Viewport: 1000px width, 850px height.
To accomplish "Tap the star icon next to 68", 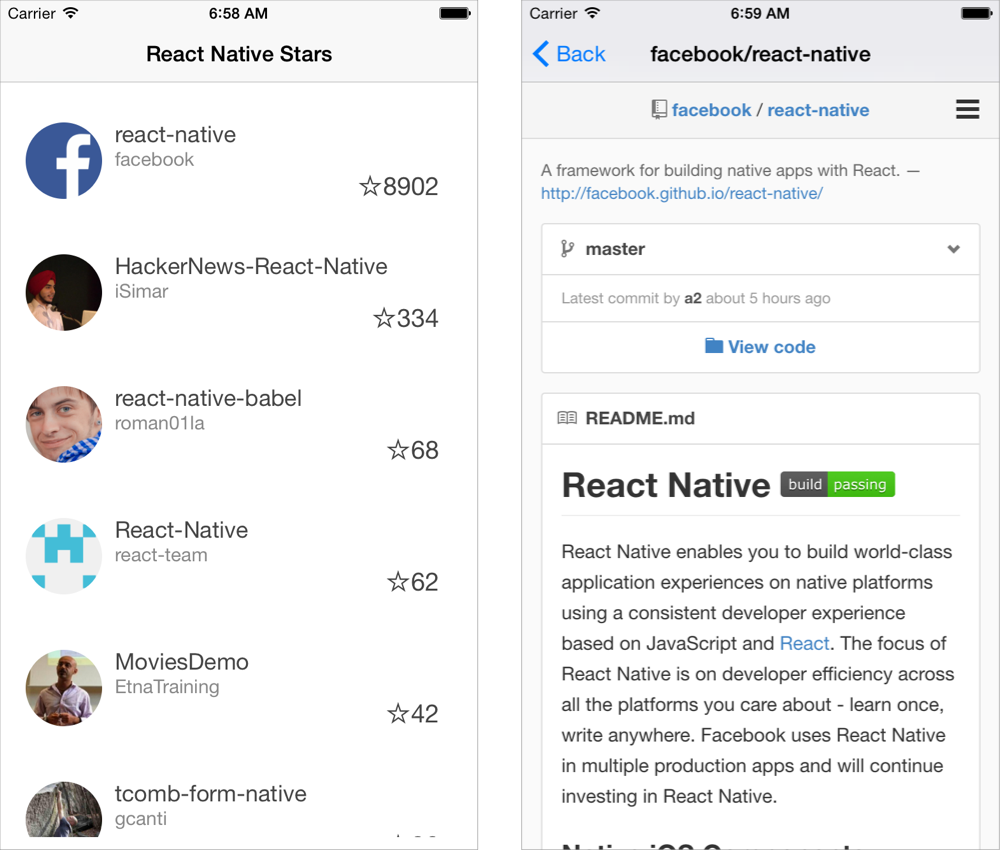I will 398,450.
